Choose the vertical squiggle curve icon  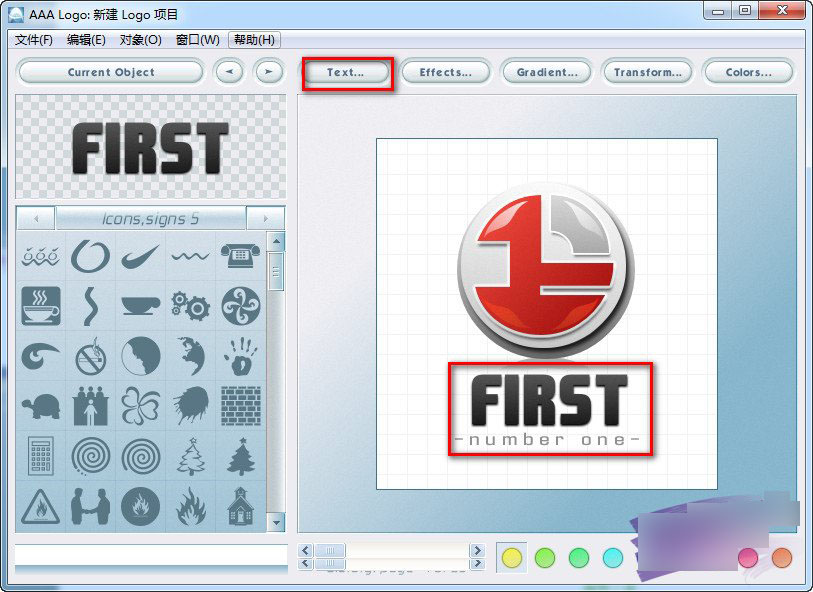90,306
